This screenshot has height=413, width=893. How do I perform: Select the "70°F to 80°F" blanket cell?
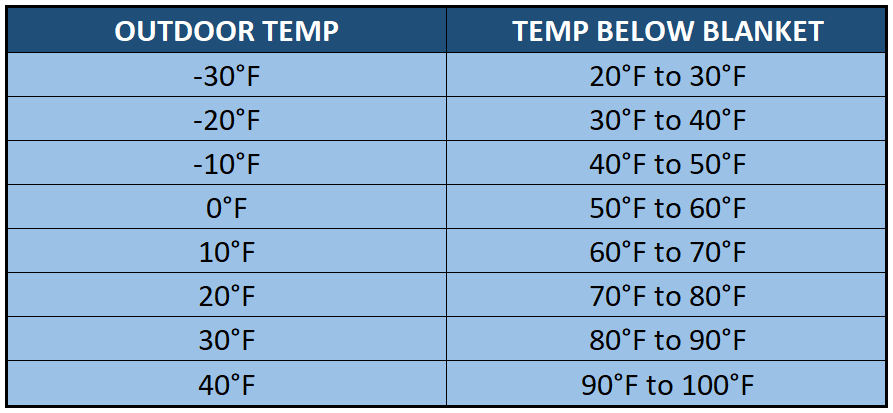click(668, 297)
